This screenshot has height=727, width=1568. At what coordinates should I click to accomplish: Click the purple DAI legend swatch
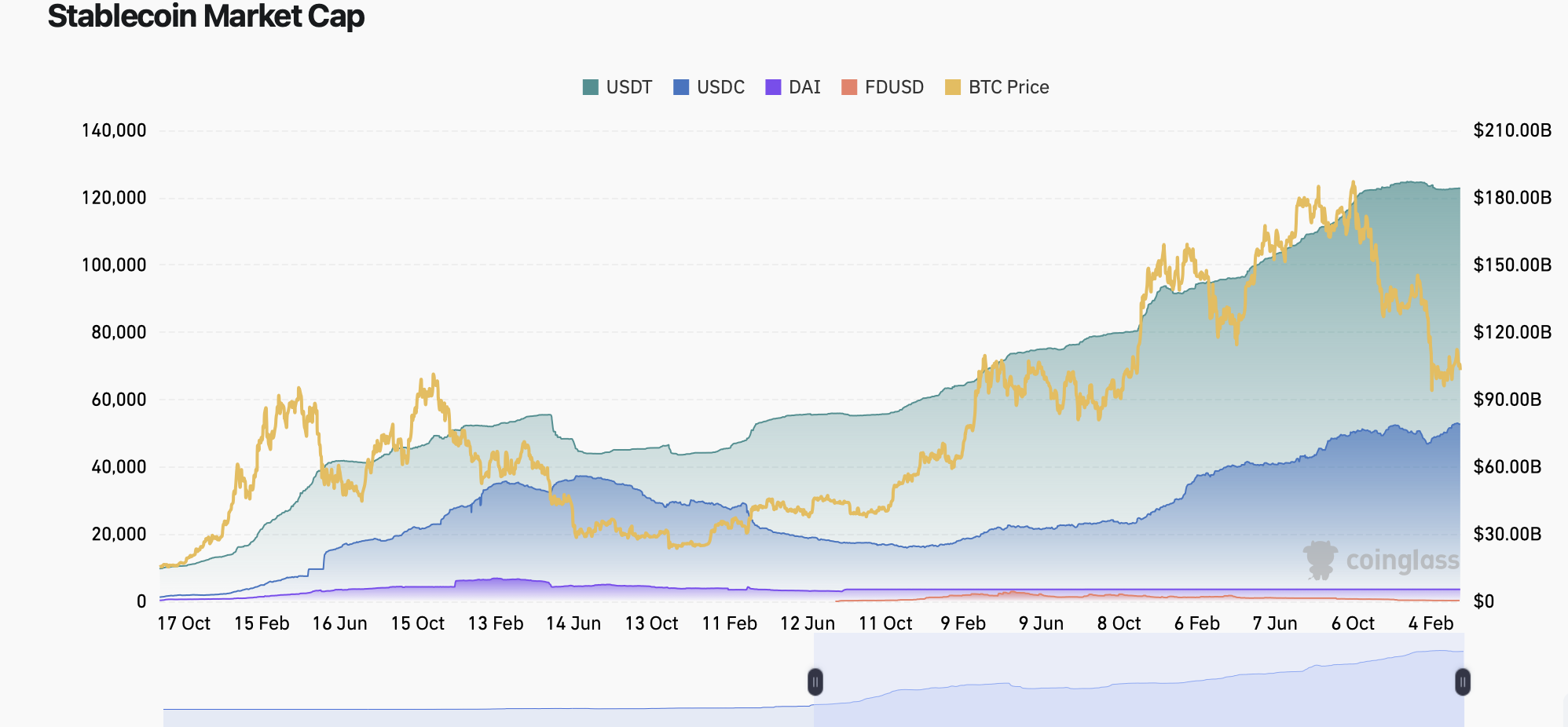773,87
